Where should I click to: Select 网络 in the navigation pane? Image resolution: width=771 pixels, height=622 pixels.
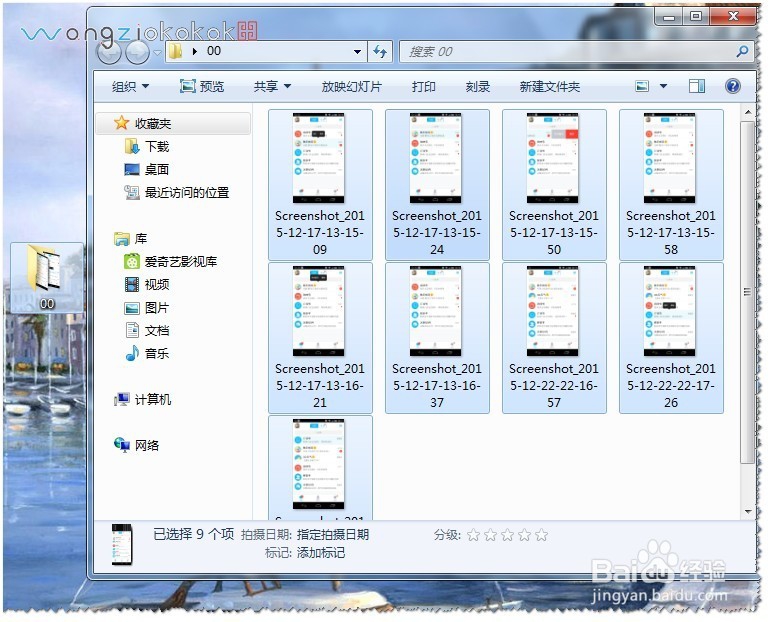click(x=136, y=445)
